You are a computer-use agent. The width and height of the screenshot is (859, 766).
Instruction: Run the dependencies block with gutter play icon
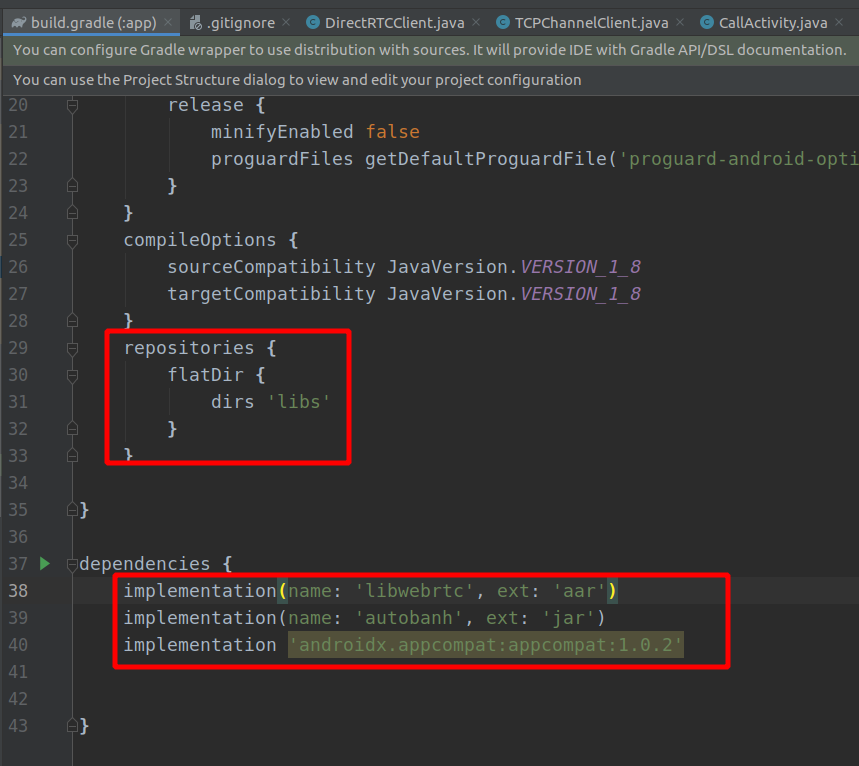tap(45, 563)
